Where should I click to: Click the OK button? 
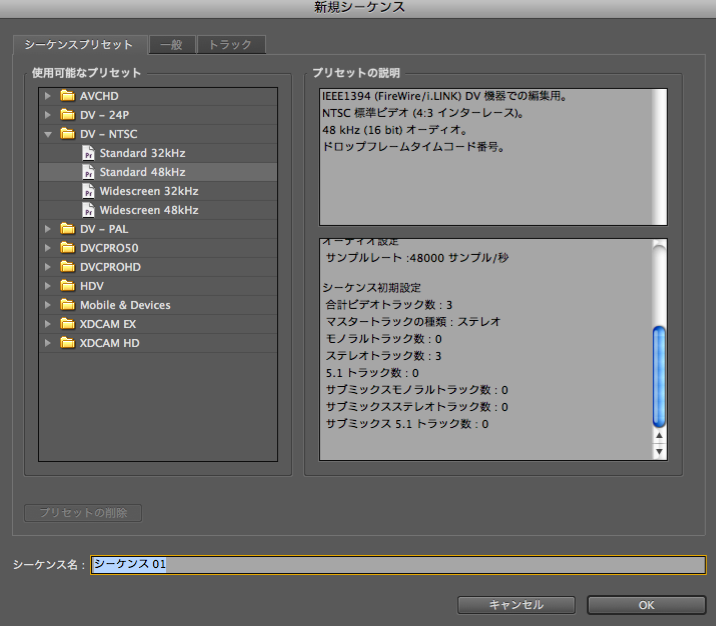647,605
